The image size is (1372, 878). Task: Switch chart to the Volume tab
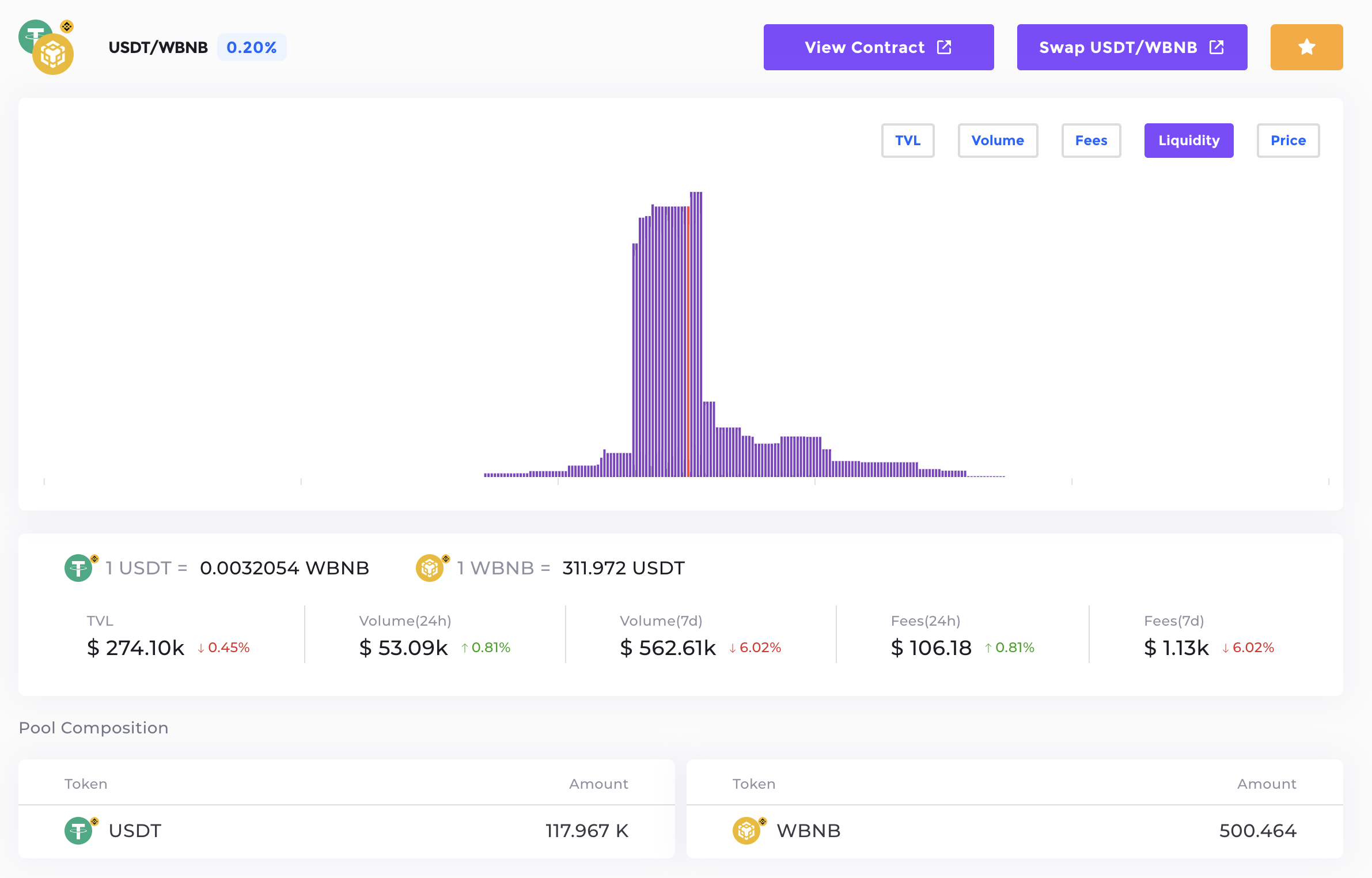[x=997, y=141]
